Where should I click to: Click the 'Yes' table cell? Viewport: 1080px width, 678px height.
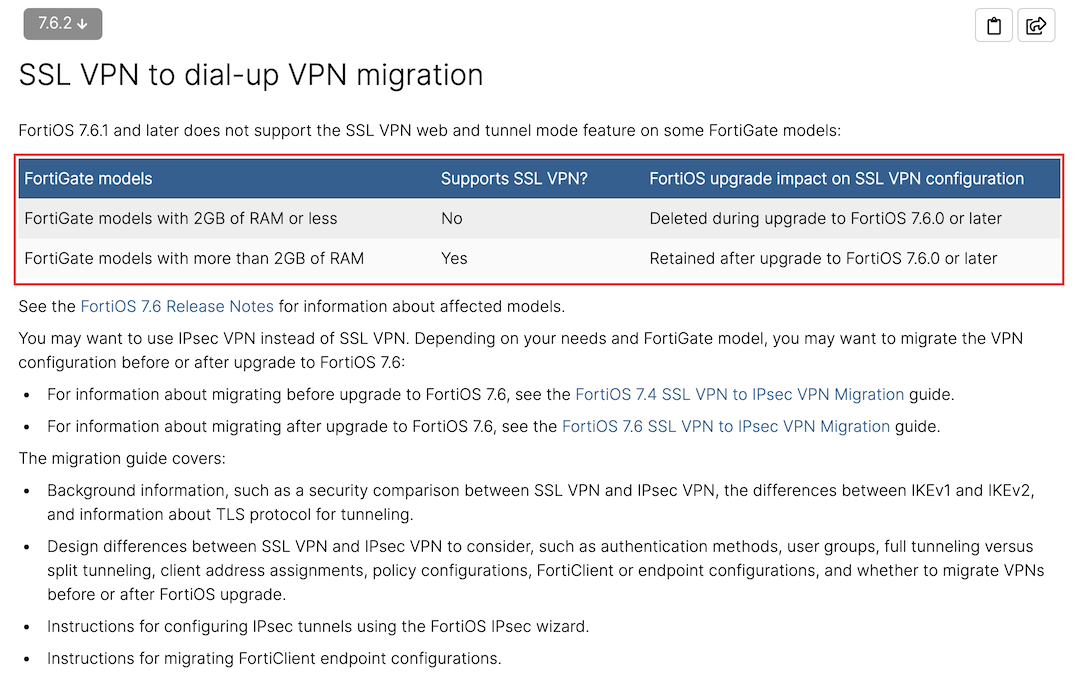454,258
